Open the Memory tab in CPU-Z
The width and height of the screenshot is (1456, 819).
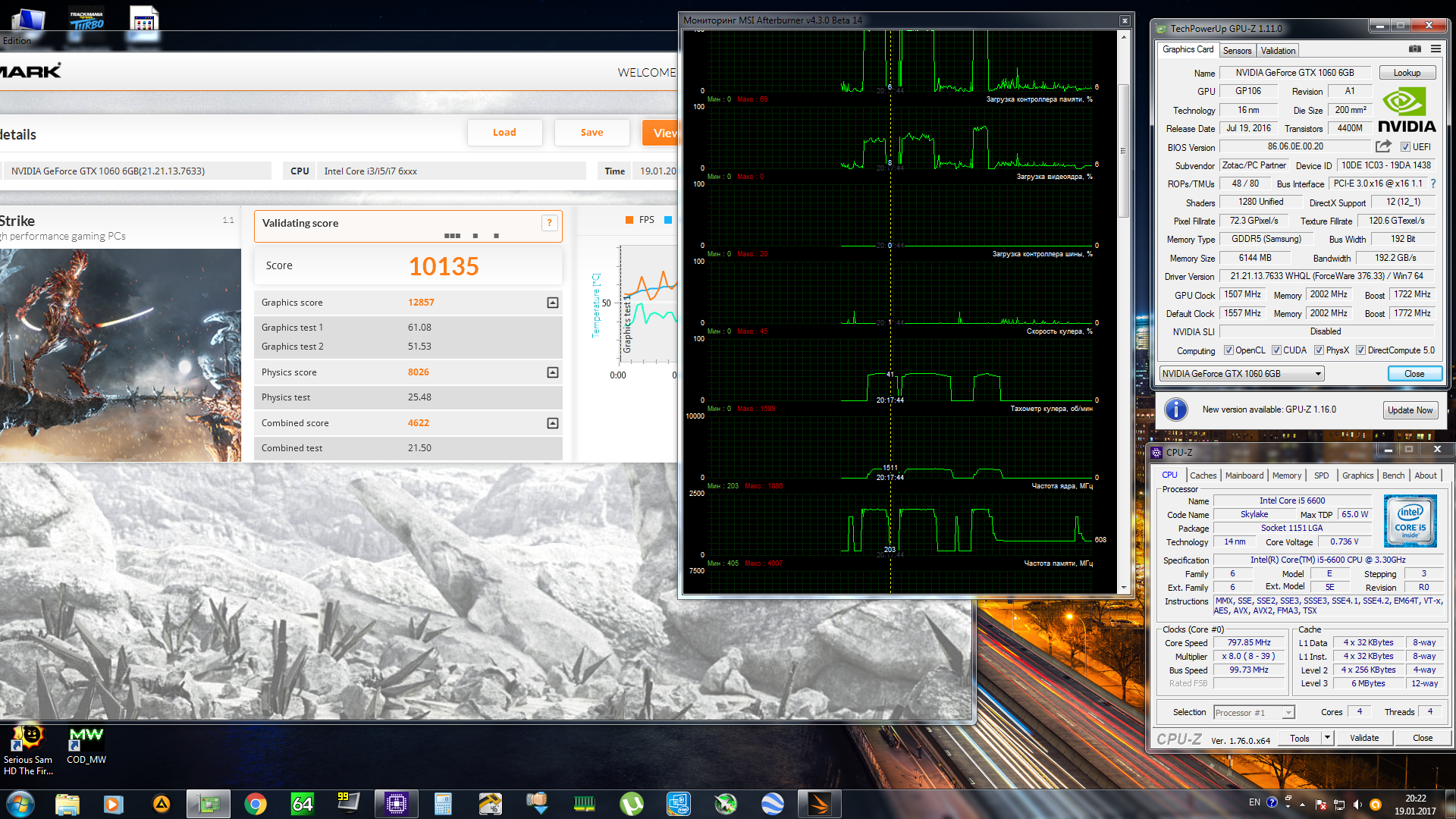coord(1287,475)
